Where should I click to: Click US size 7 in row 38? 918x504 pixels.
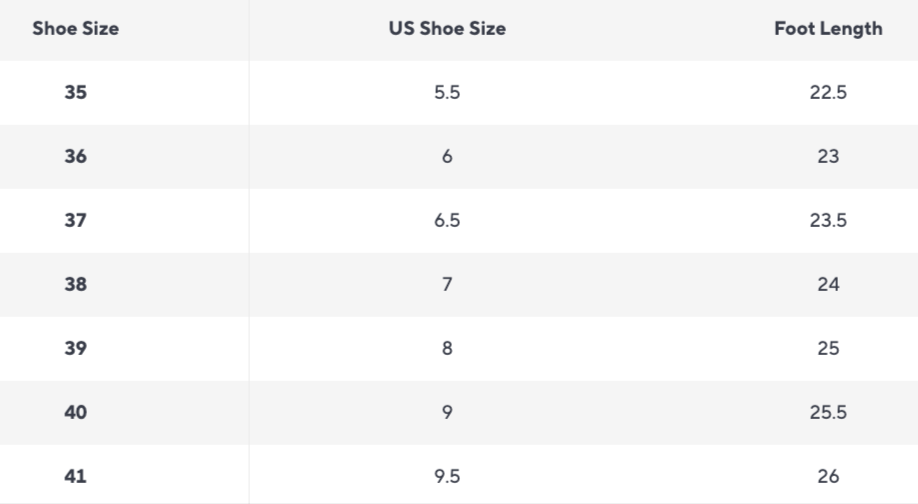pos(447,285)
